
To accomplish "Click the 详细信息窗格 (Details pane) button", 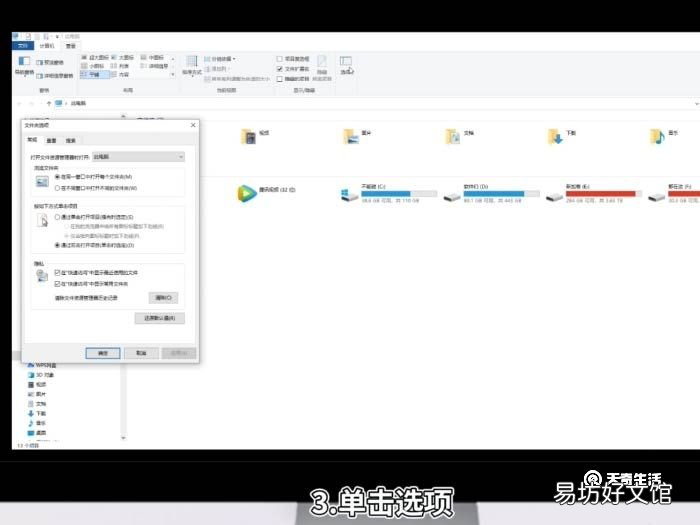I will point(55,76).
